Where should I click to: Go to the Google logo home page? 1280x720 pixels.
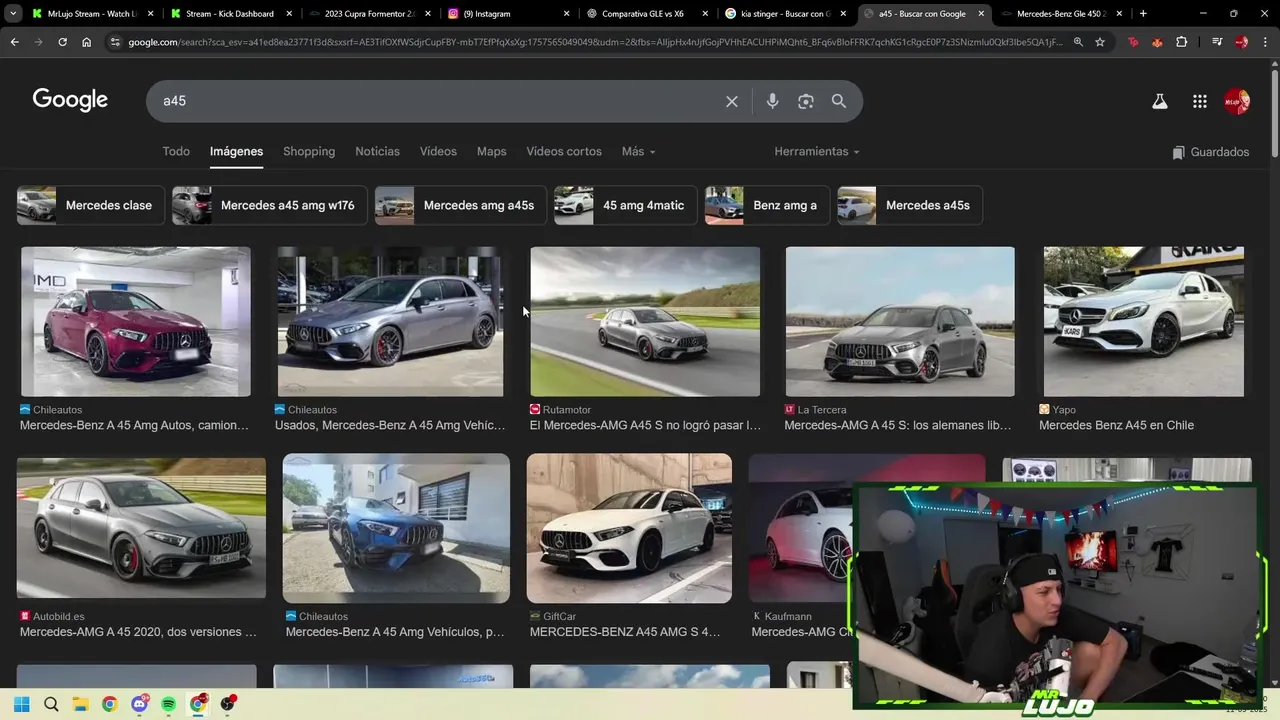pos(70,100)
